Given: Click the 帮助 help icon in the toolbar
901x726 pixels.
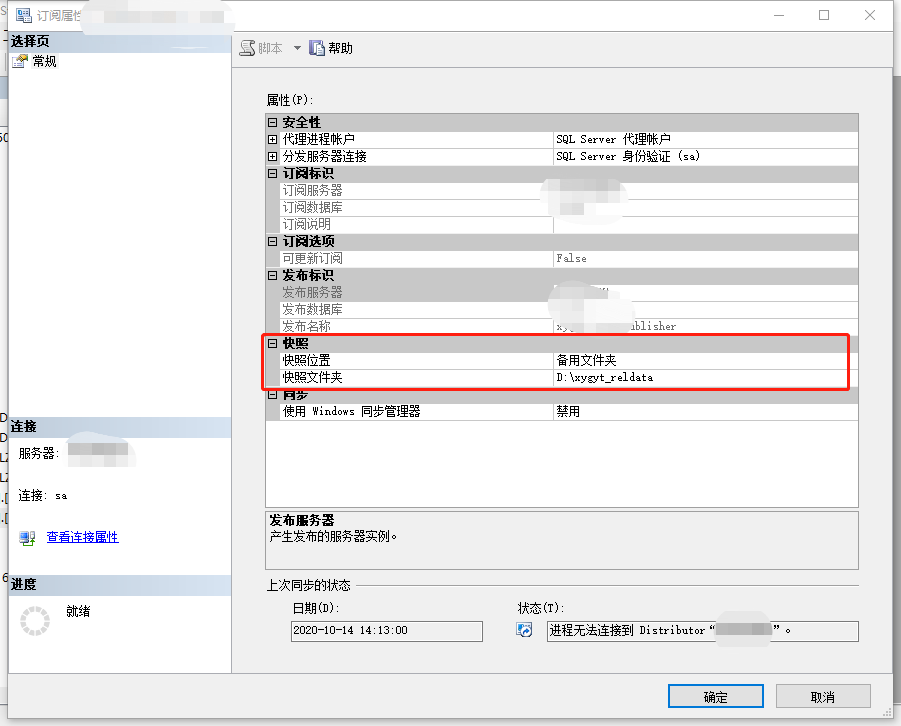Looking at the screenshot, I should coord(315,49).
